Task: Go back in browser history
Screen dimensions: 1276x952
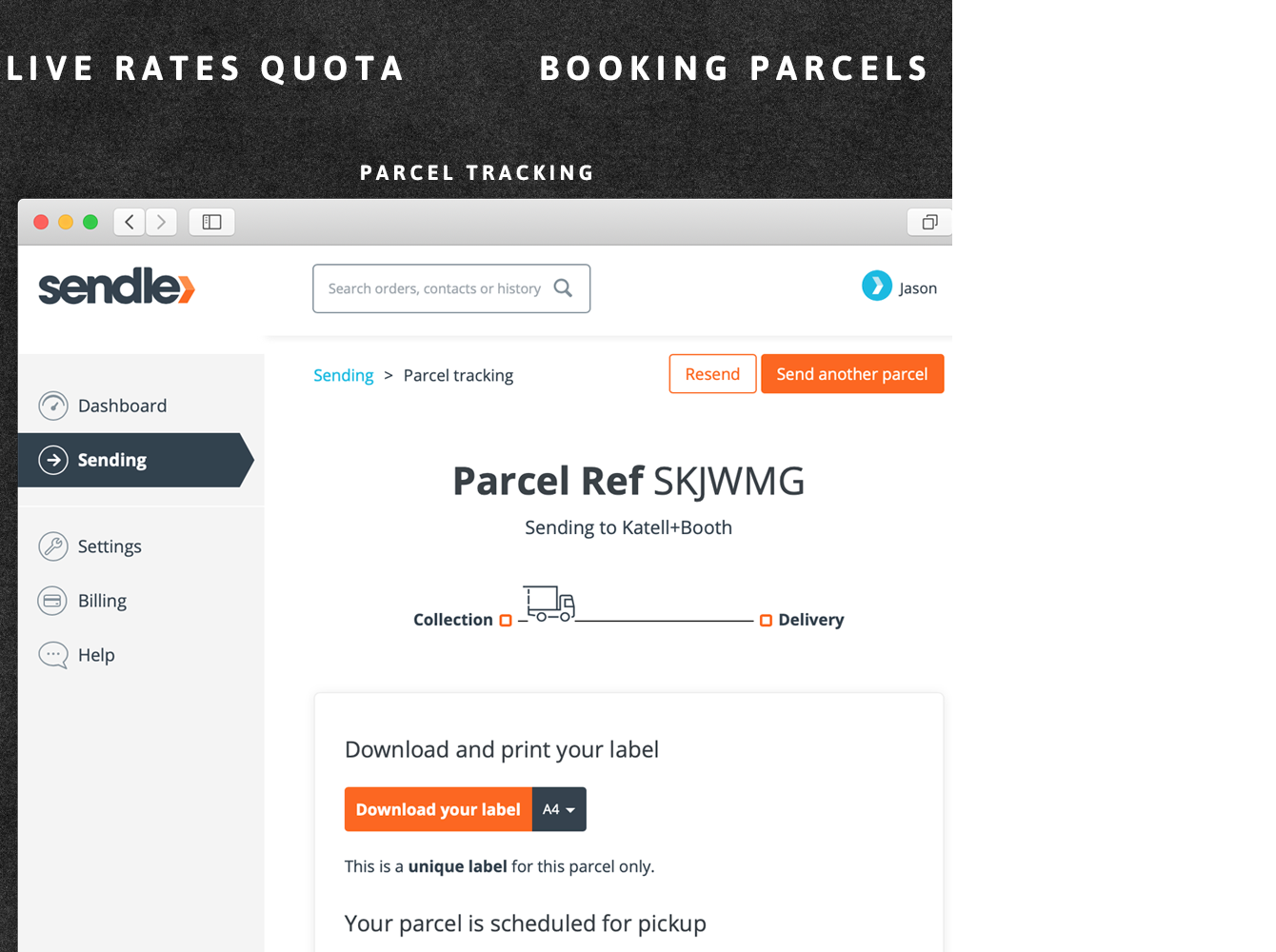Action: [x=130, y=222]
